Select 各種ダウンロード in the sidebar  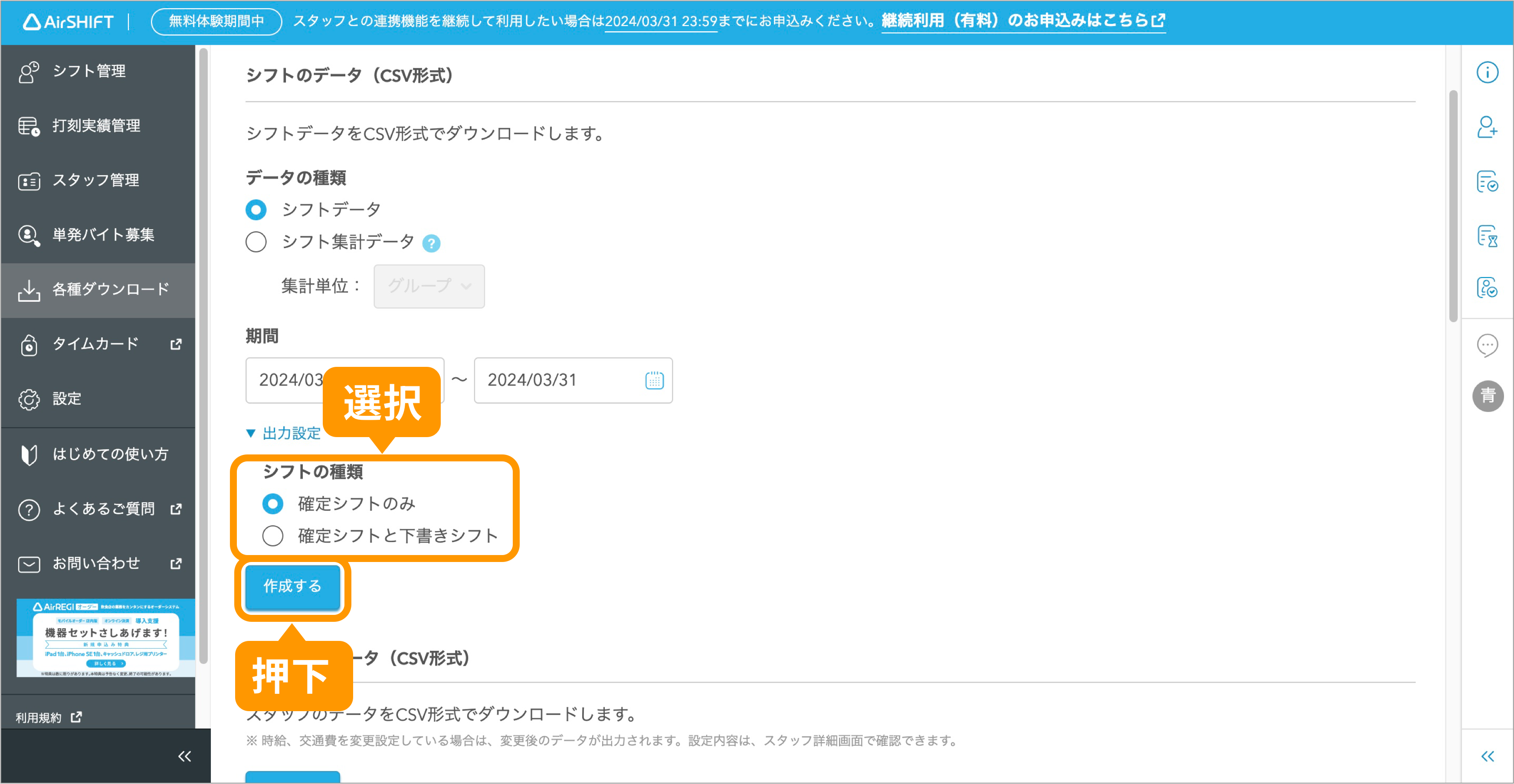pos(98,290)
